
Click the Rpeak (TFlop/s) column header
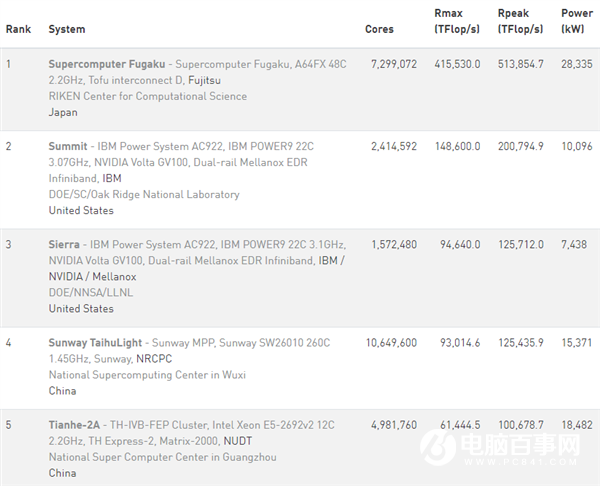520,23
